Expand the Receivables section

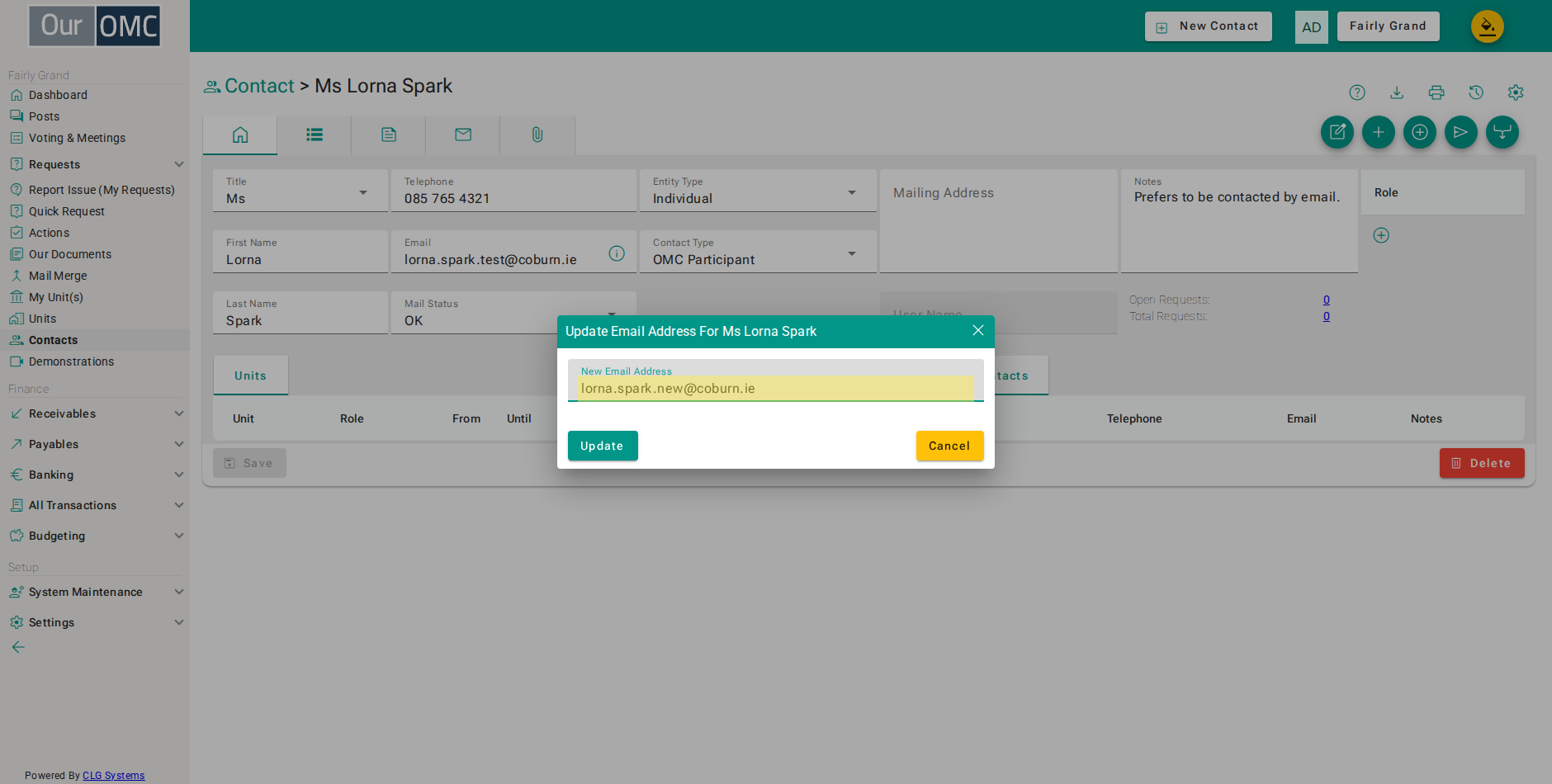tap(96, 413)
